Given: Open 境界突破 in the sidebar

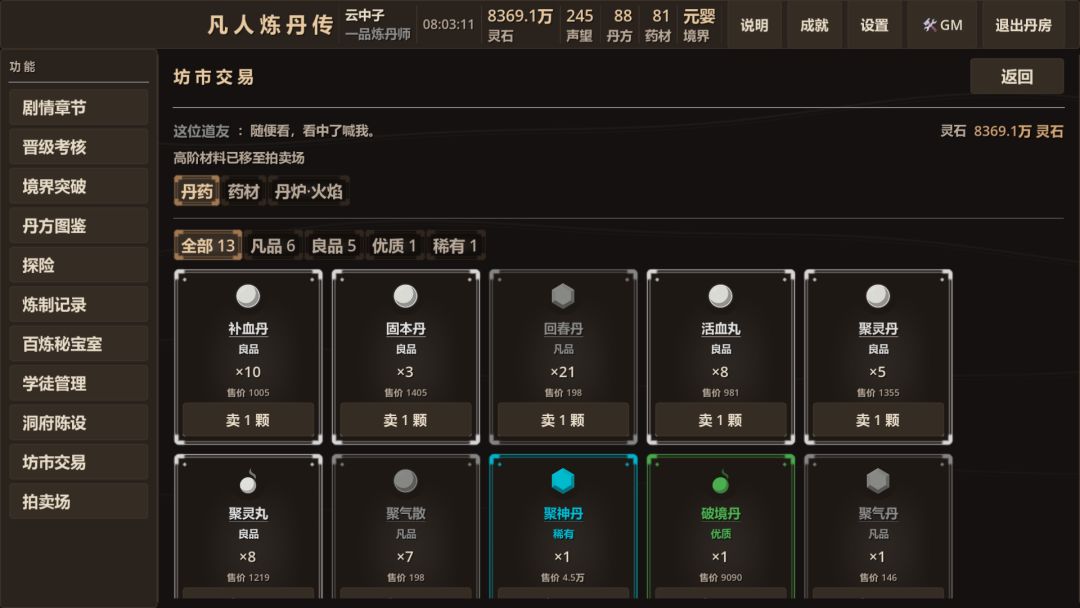Looking at the screenshot, I should [x=79, y=187].
